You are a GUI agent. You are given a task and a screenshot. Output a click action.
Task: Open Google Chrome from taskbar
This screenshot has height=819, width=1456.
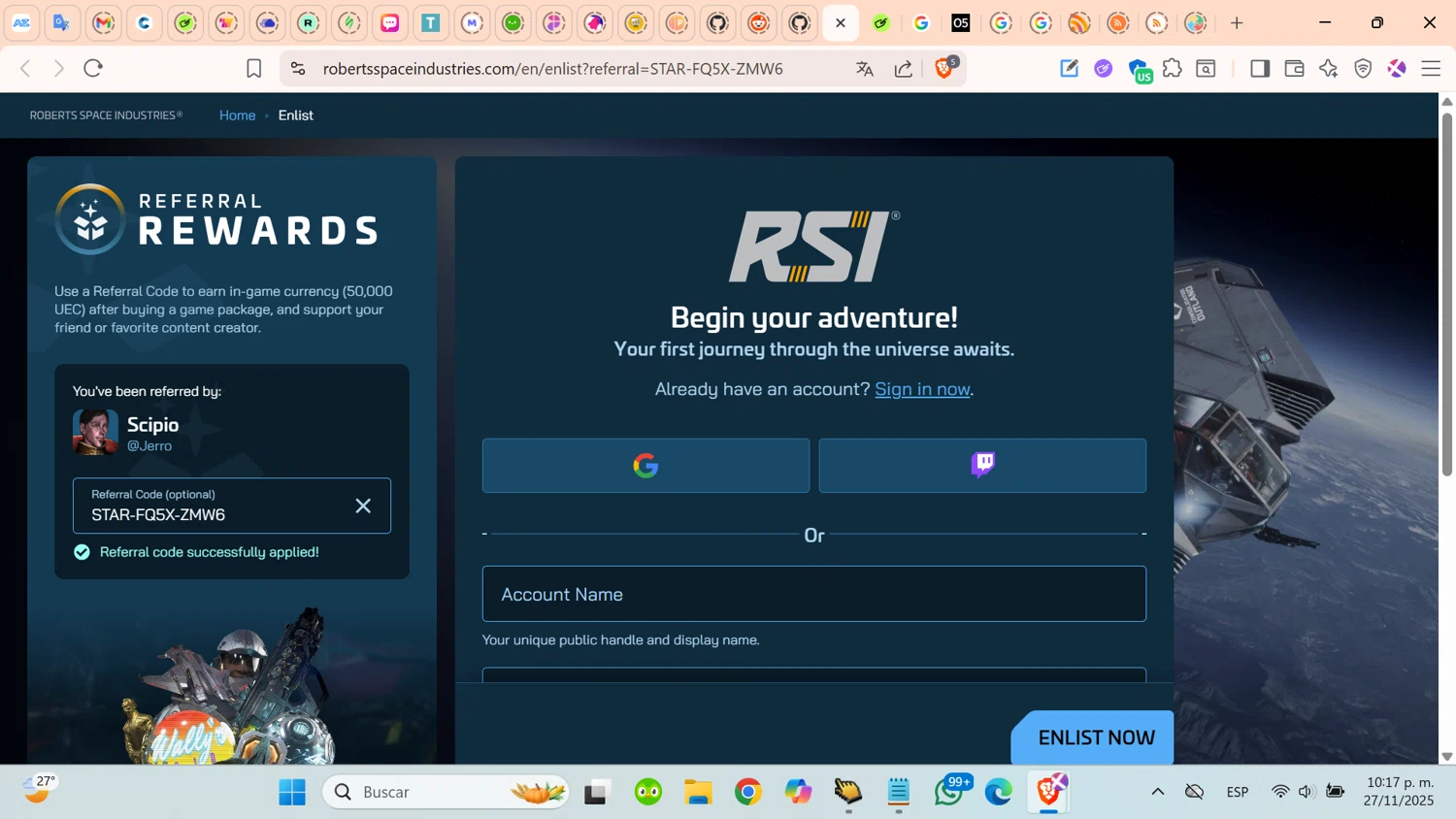point(748,792)
